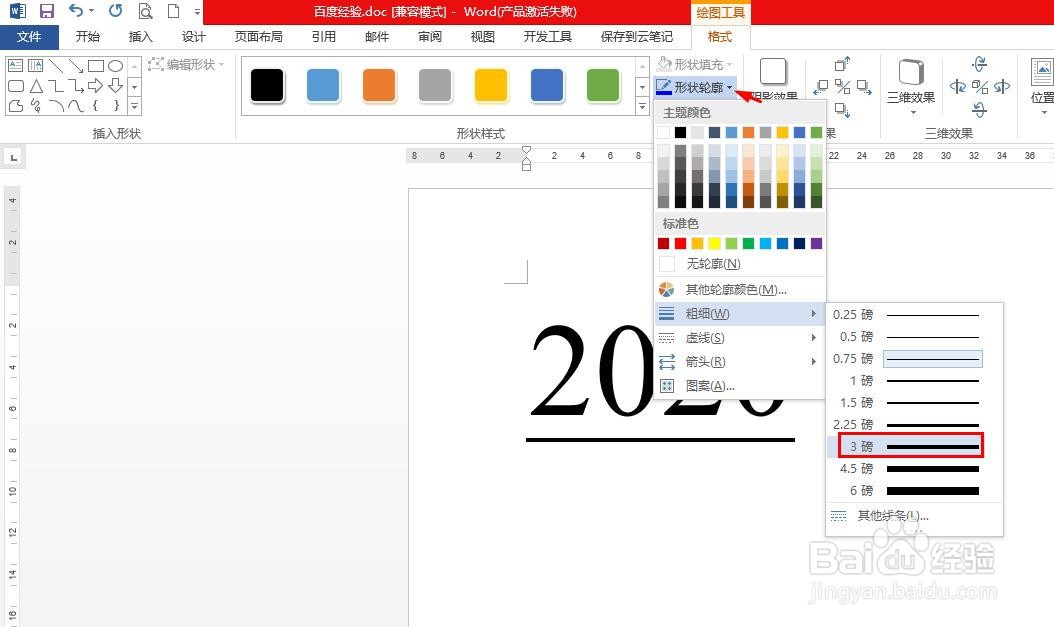Open the 视图 ribbon tab
This screenshot has height=627, width=1054.
[482, 36]
